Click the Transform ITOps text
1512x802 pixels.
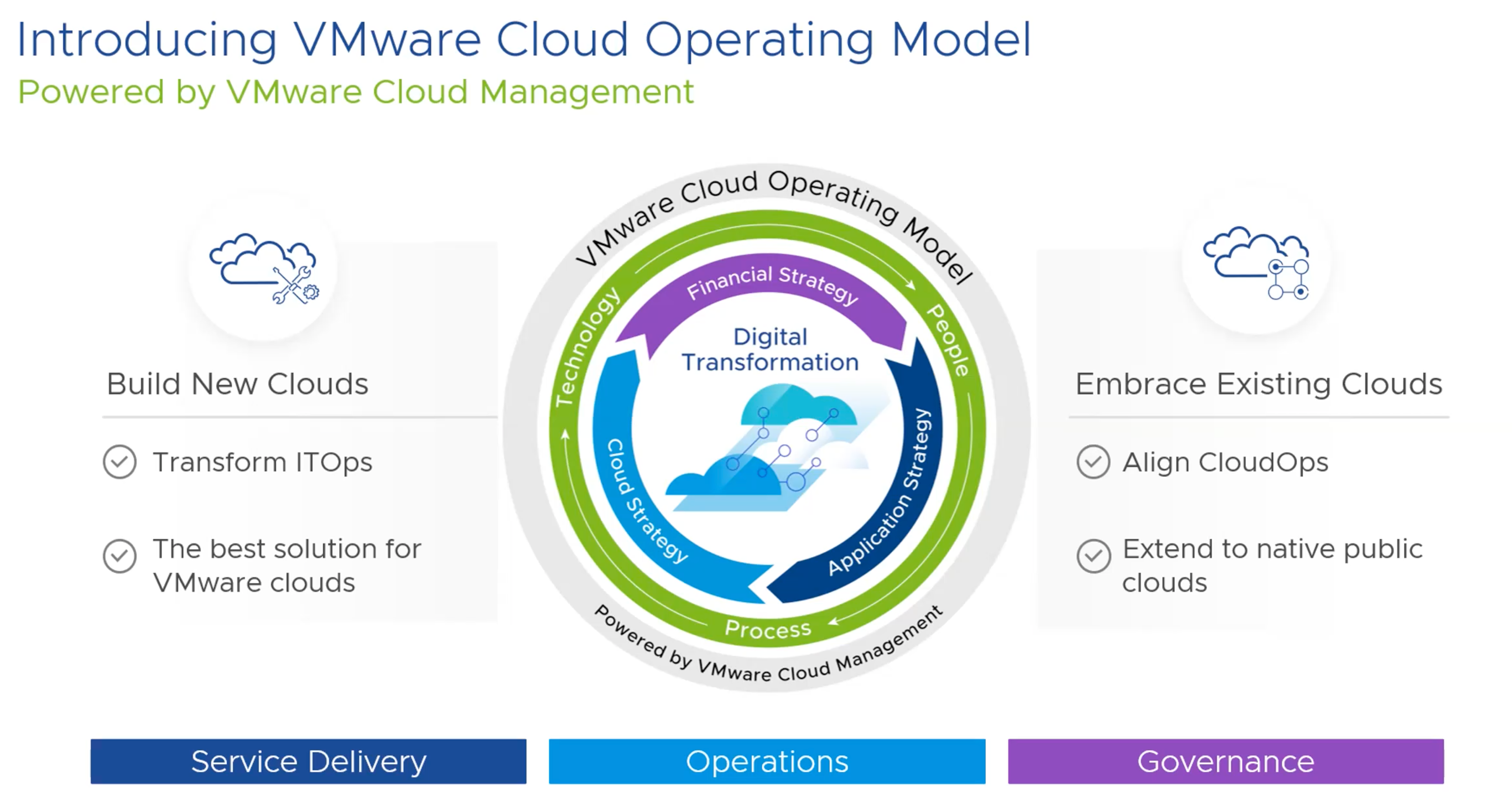(x=262, y=462)
